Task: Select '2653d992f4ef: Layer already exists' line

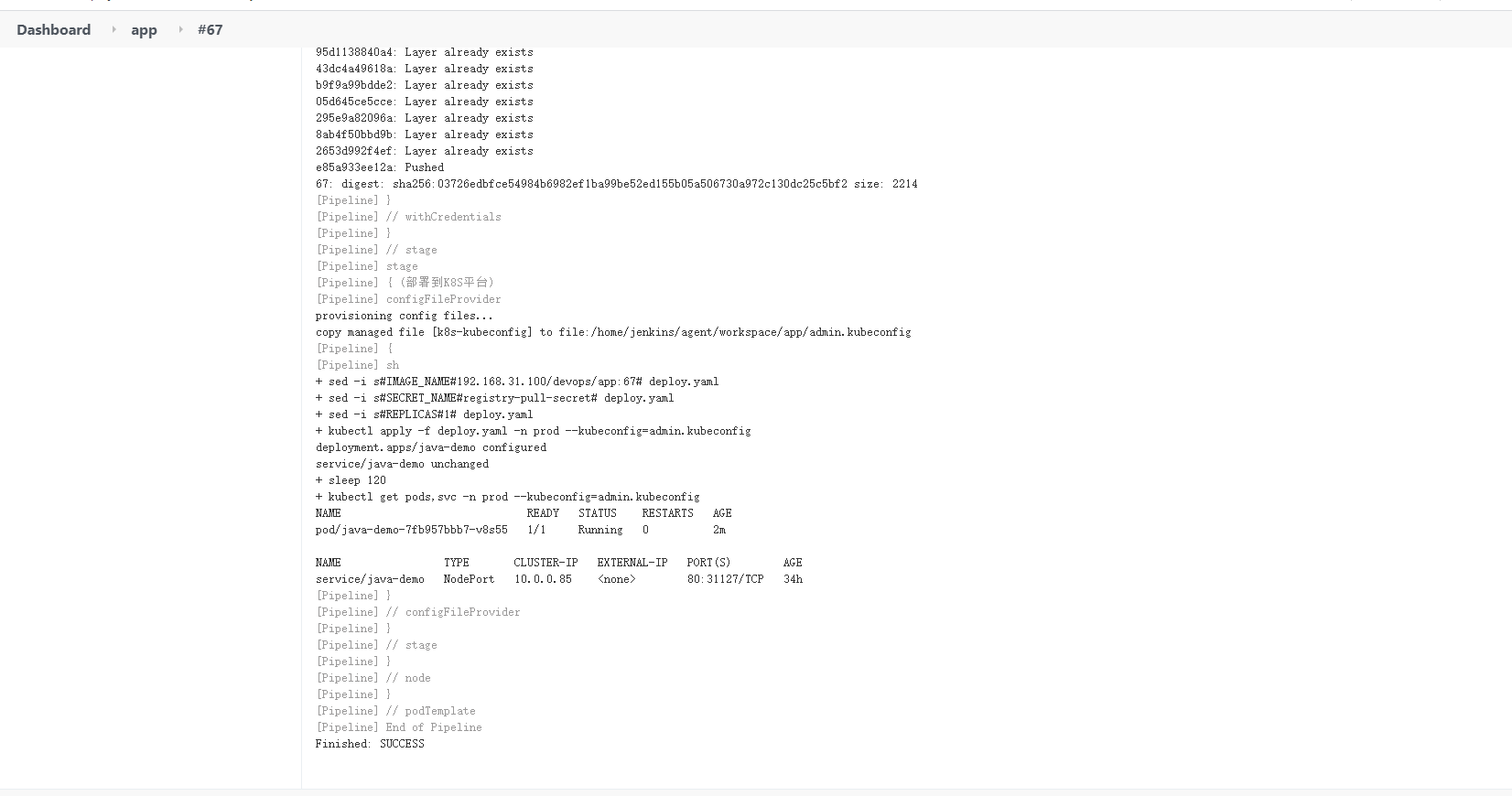Action: coord(424,151)
